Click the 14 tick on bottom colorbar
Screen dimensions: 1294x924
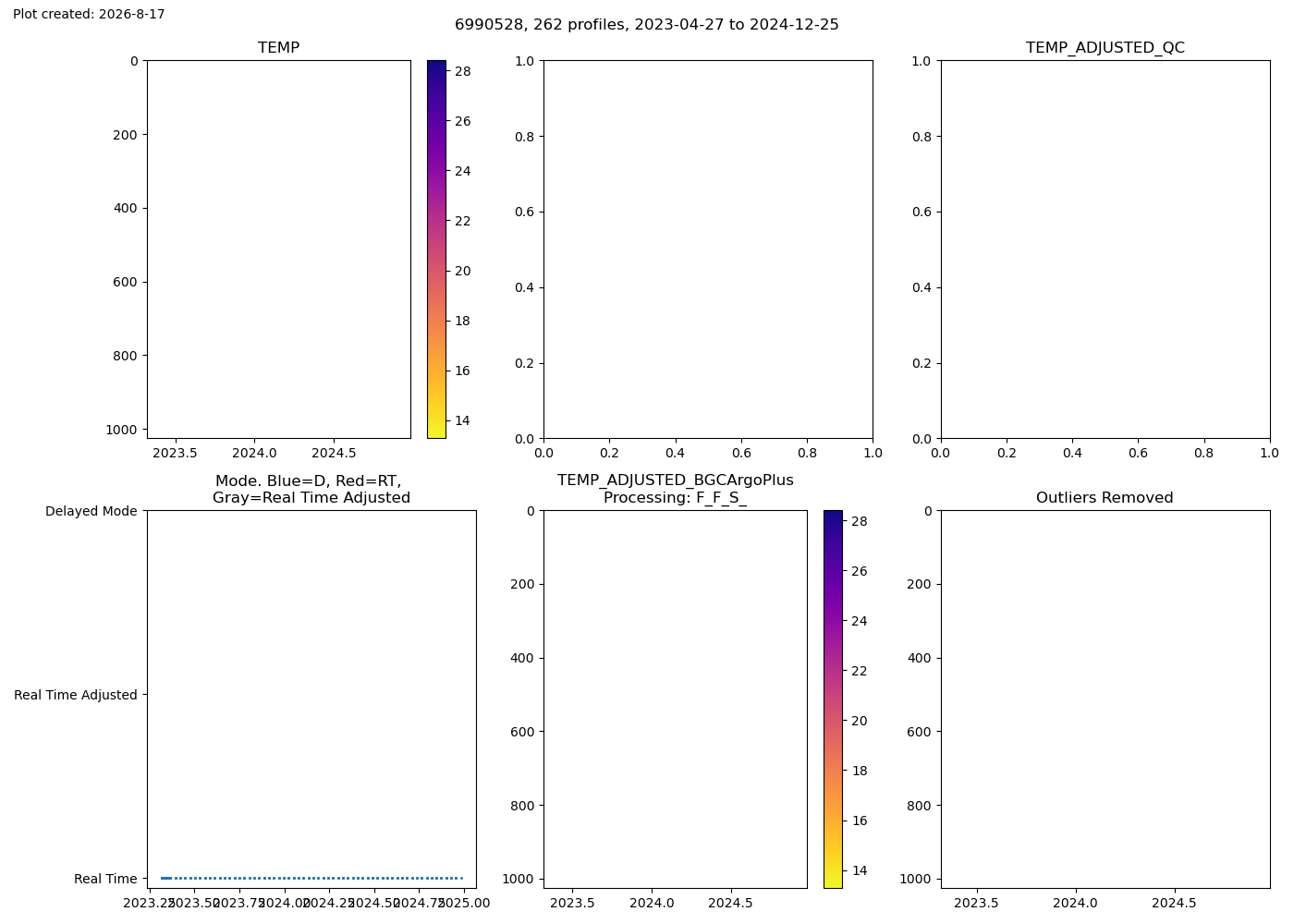859,870
